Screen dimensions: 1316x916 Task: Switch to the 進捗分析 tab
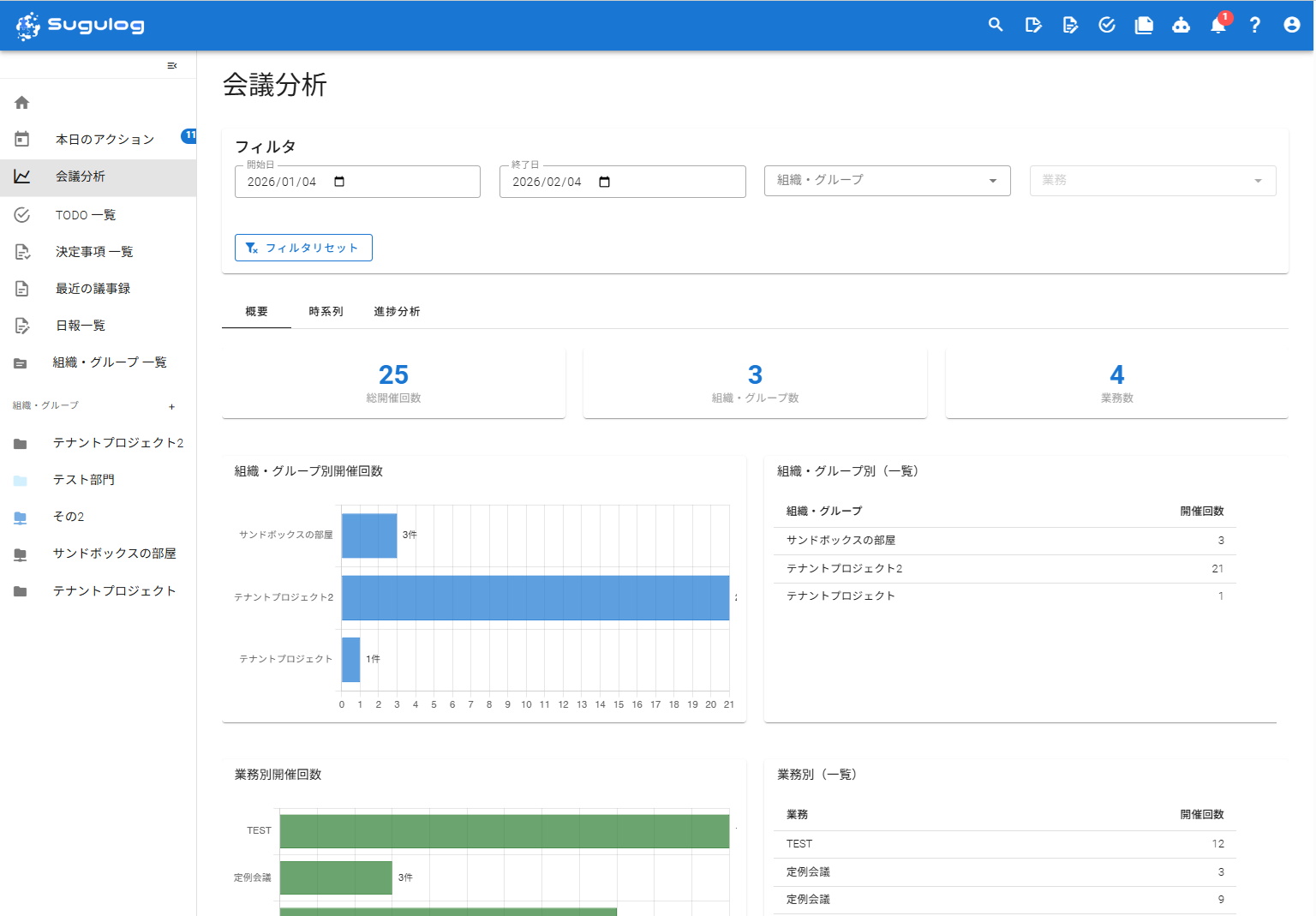[x=397, y=311]
